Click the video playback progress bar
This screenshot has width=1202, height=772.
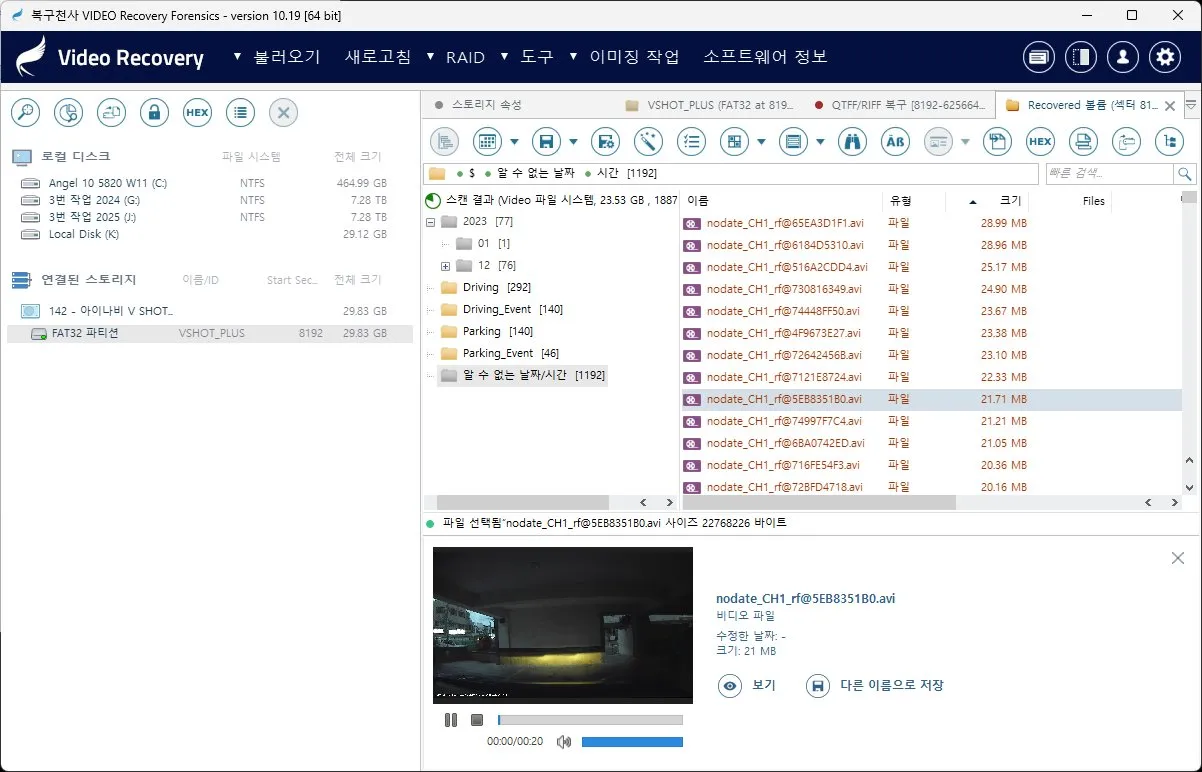590,720
